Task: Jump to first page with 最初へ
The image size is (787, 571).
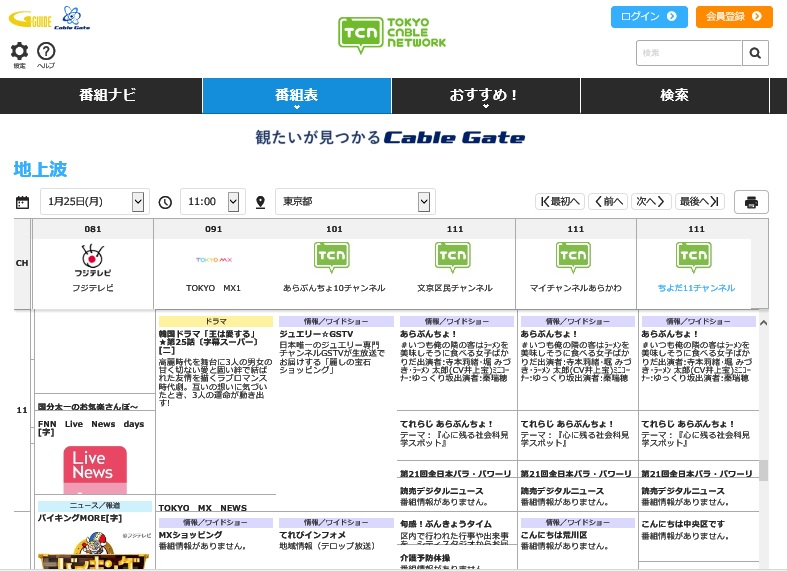Action: [x=560, y=202]
